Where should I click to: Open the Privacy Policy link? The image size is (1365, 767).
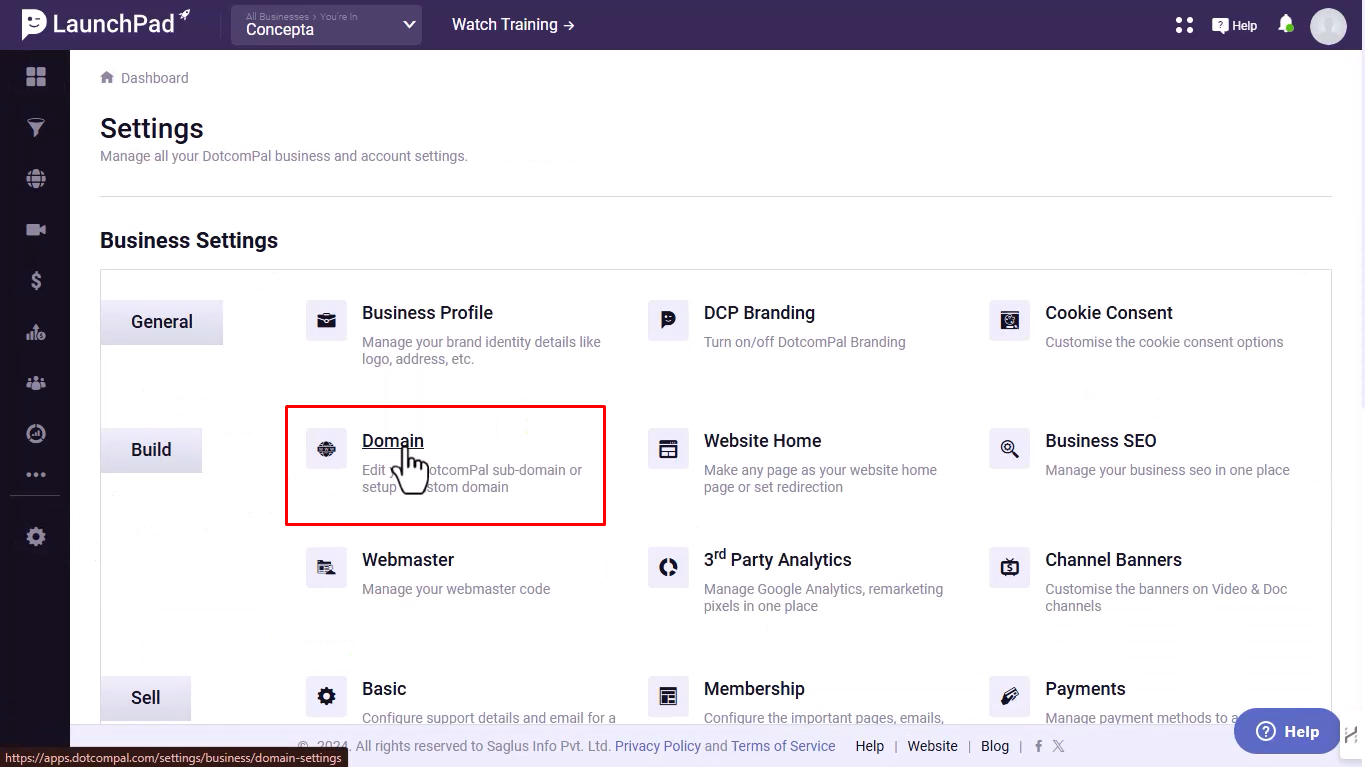[658, 746]
